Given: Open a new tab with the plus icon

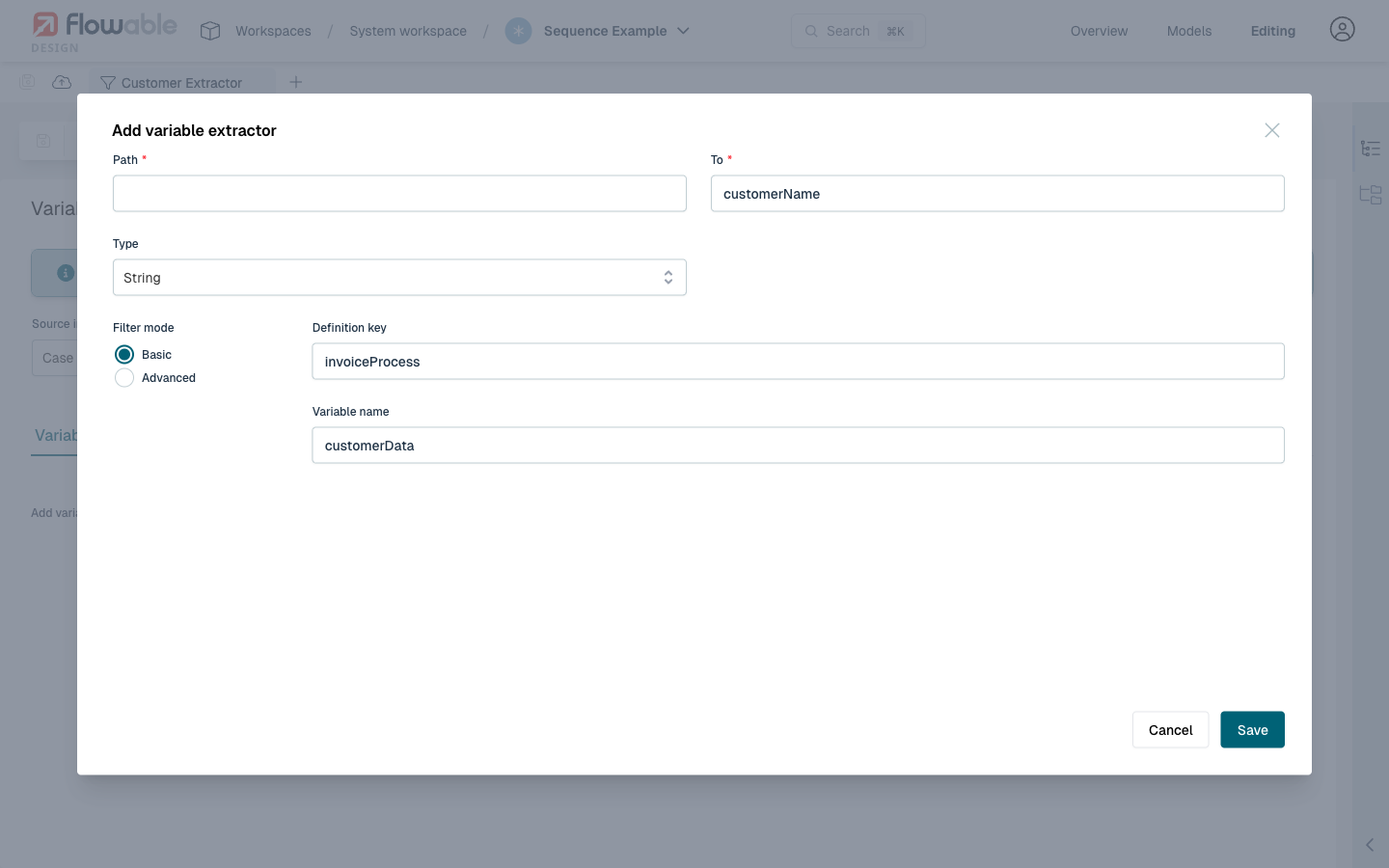Looking at the screenshot, I should click(296, 82).
